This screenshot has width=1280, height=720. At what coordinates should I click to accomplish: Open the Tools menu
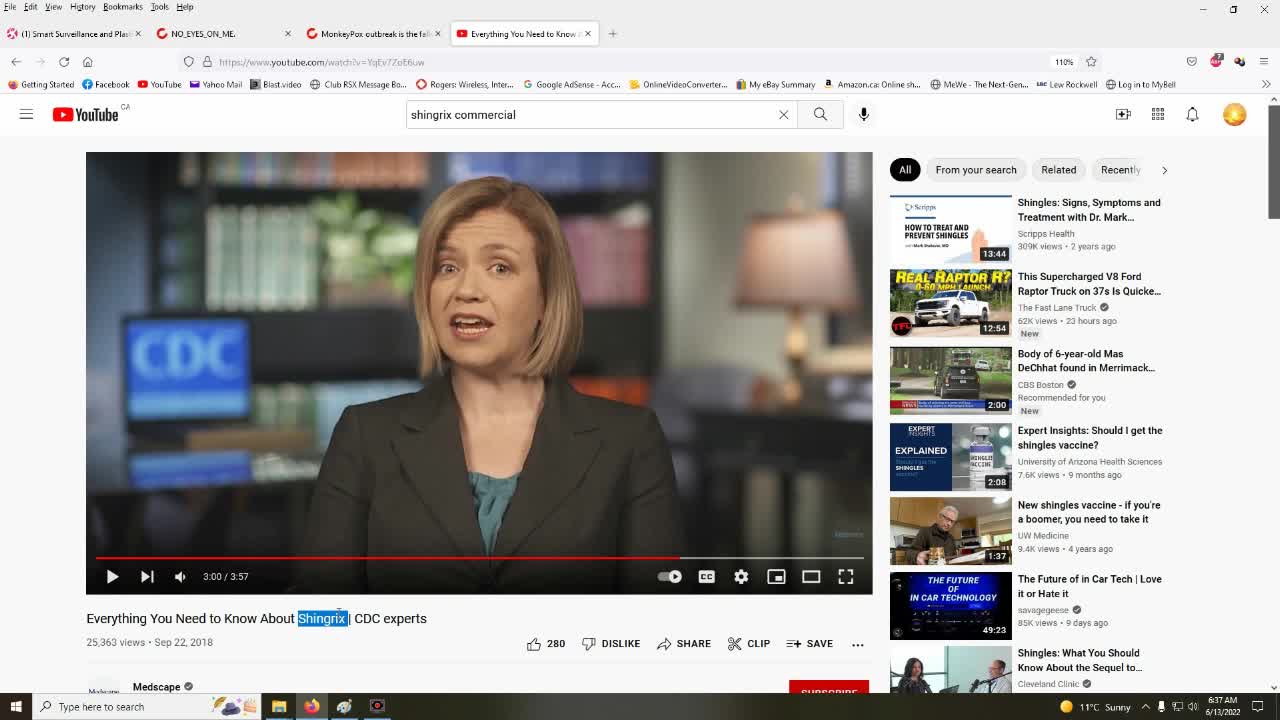click(x=159, y=7)
